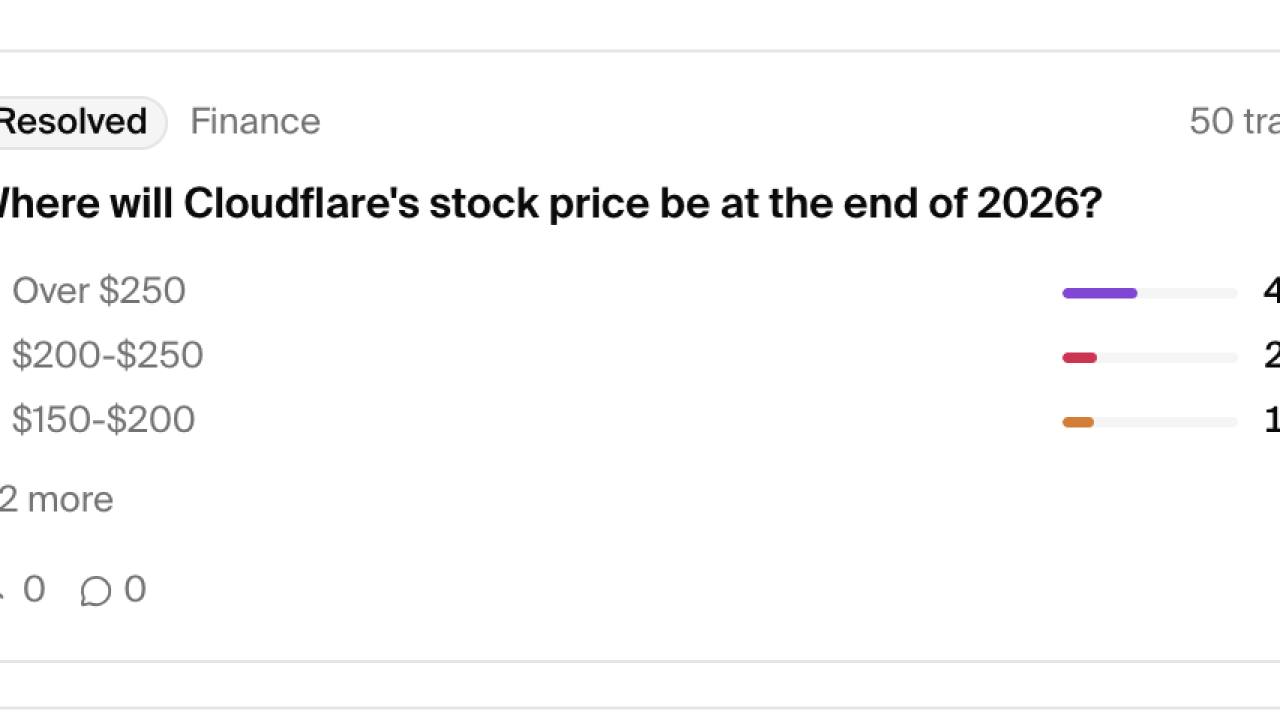The height and width of the screenshot is (720, 1280).
Task: Click the partially visible like icon
Action: (3, 591)
